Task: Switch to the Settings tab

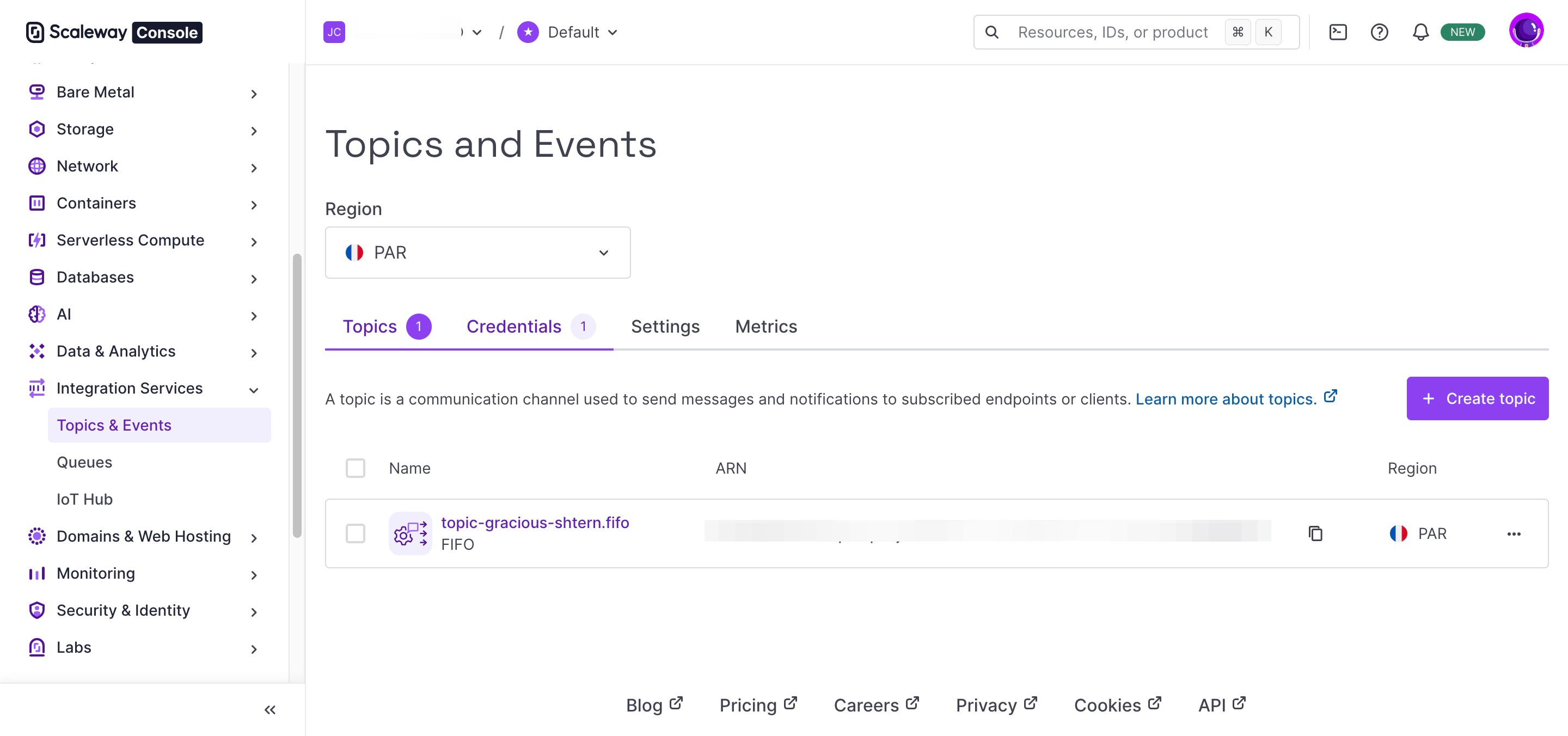Action: tap(665, 326)
